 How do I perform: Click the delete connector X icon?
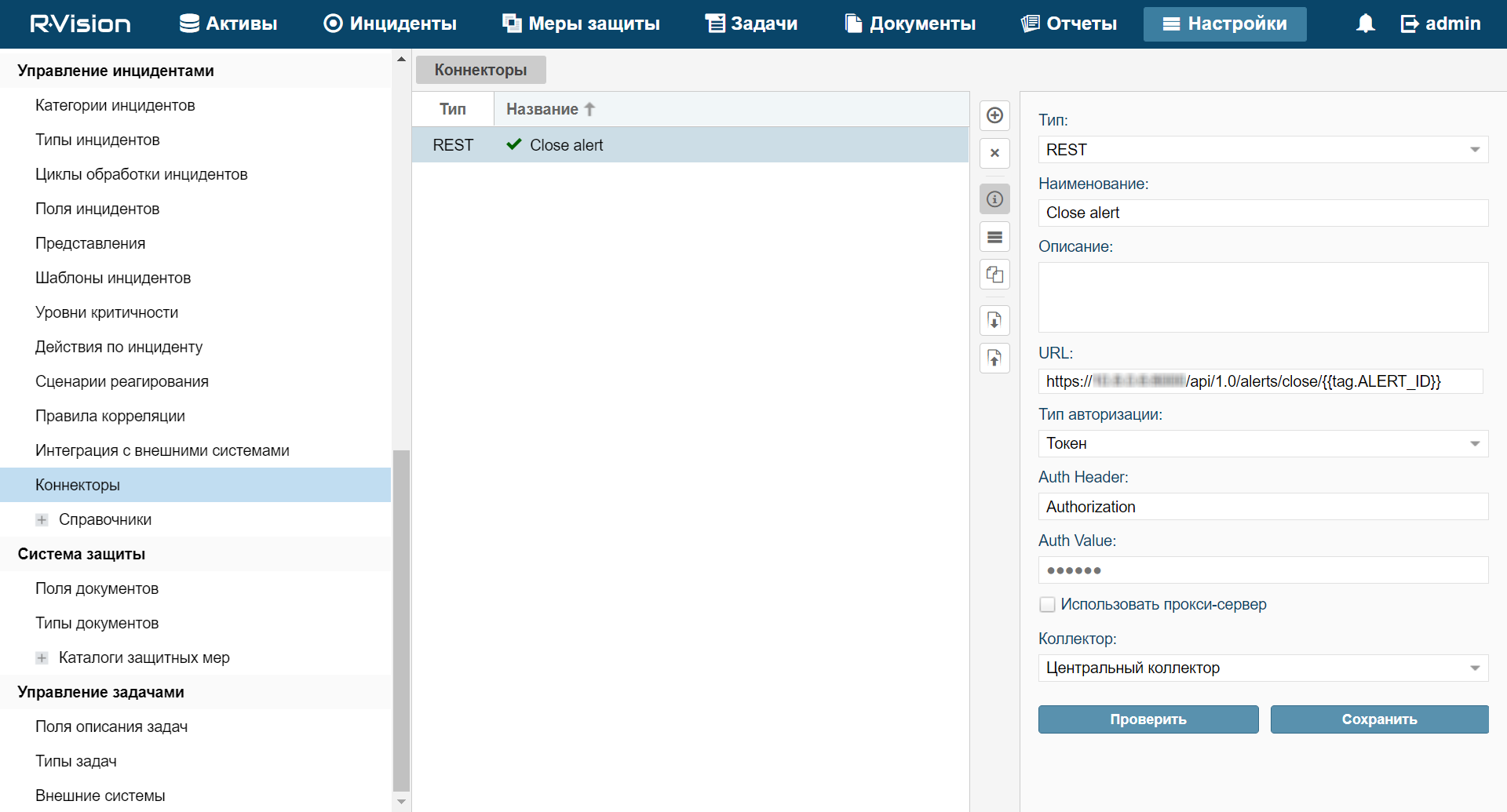click(x=994, y=153)
